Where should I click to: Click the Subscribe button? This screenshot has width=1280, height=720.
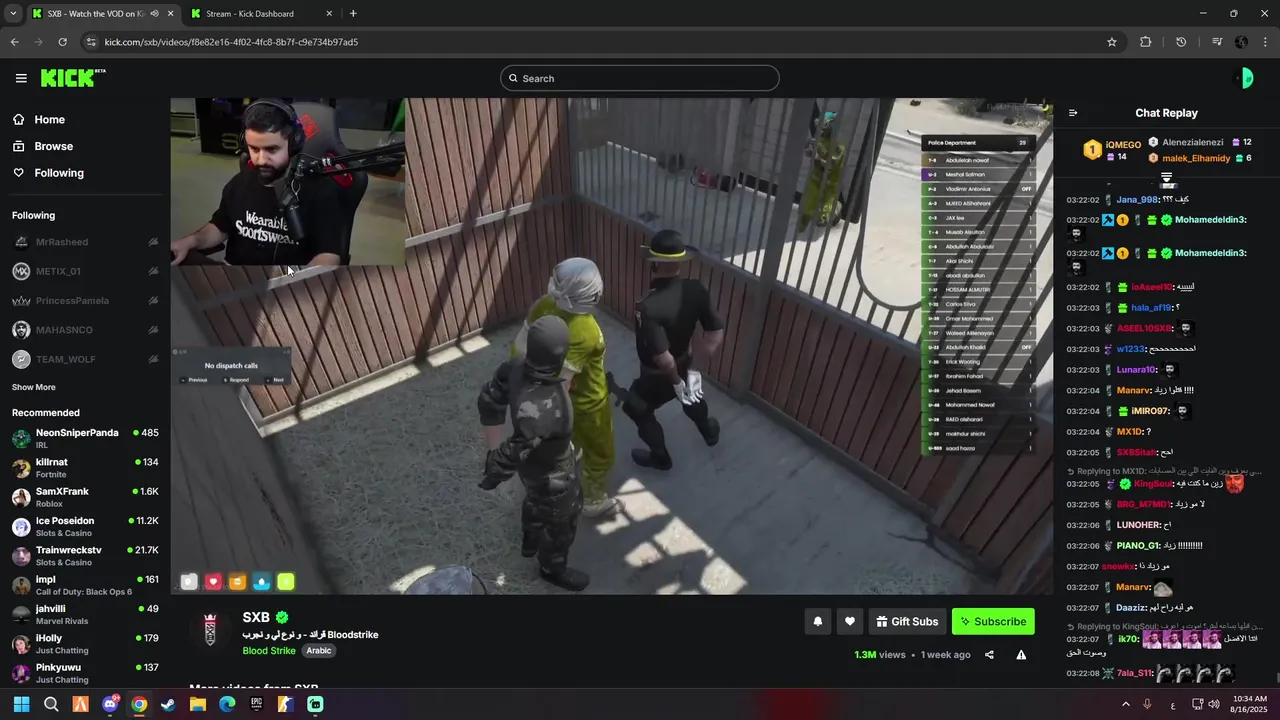(993, 621)
